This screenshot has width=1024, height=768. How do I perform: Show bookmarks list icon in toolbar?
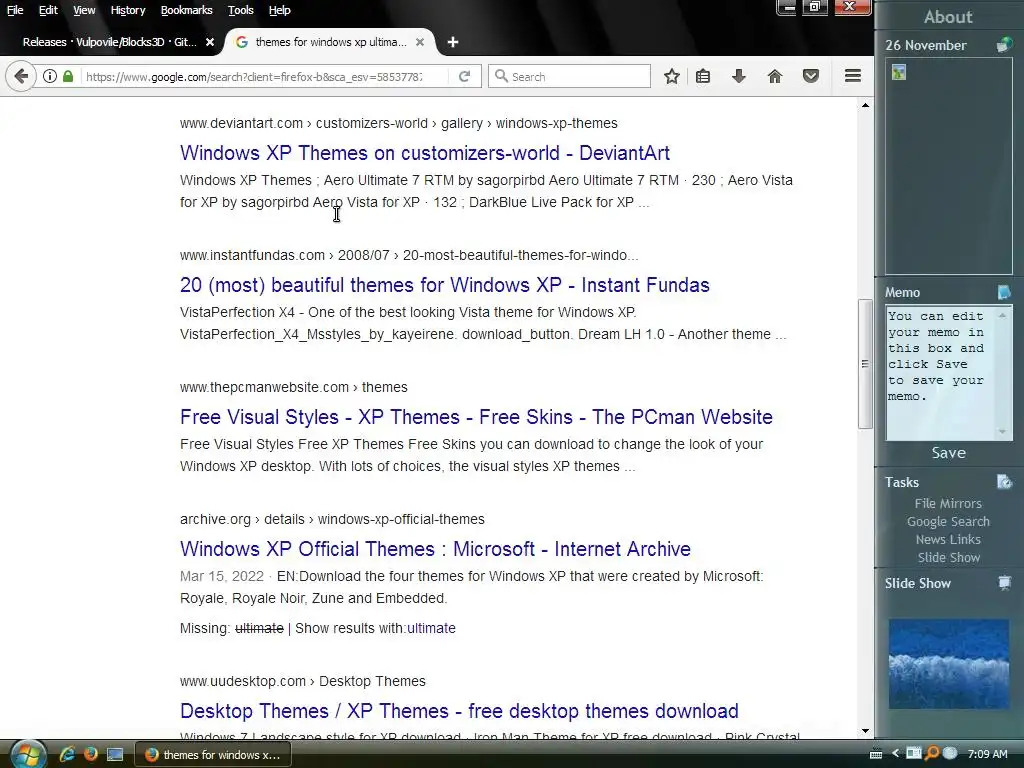tap(703, 76)
